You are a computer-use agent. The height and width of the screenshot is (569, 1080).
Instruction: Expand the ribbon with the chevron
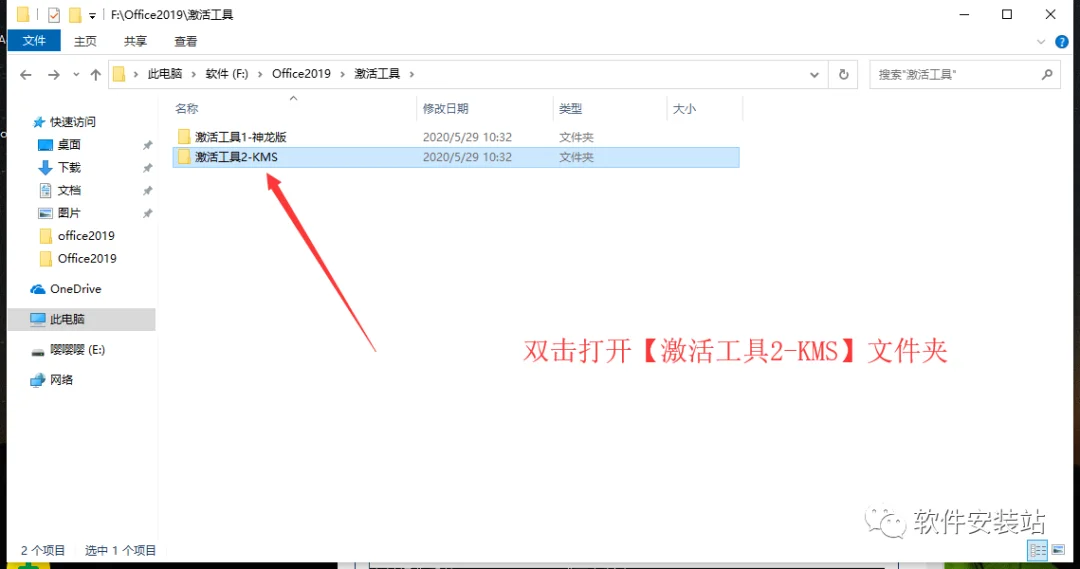(x=1041, y=42)
